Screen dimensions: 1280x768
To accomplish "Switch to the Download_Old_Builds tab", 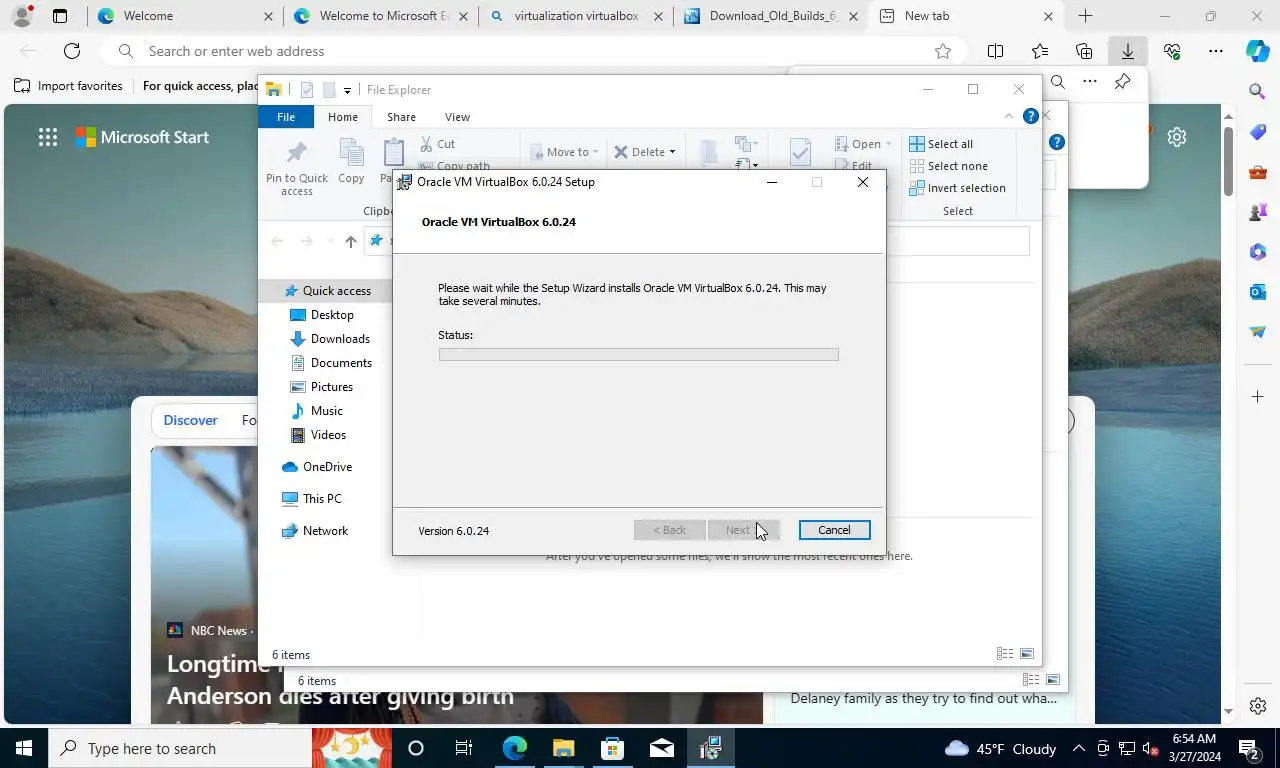I will 772,16.
